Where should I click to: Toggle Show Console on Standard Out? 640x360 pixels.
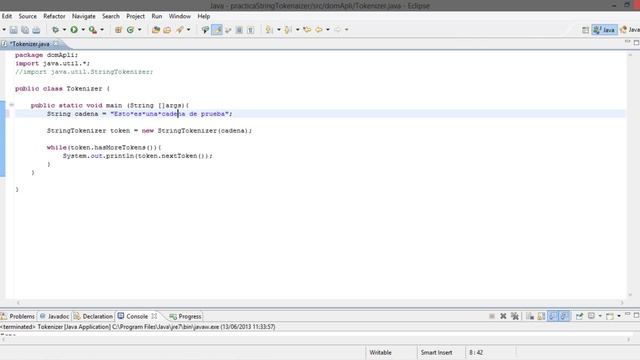[553, 316]
